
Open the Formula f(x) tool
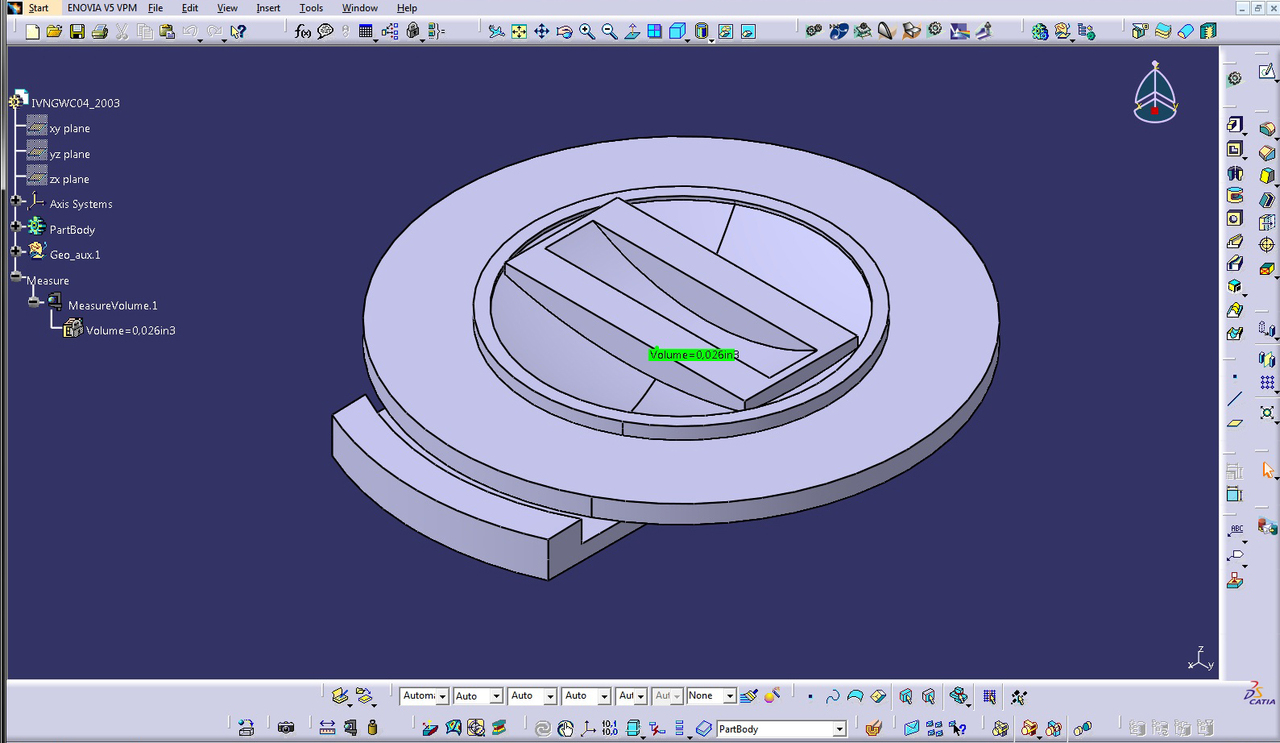point(304,32)
